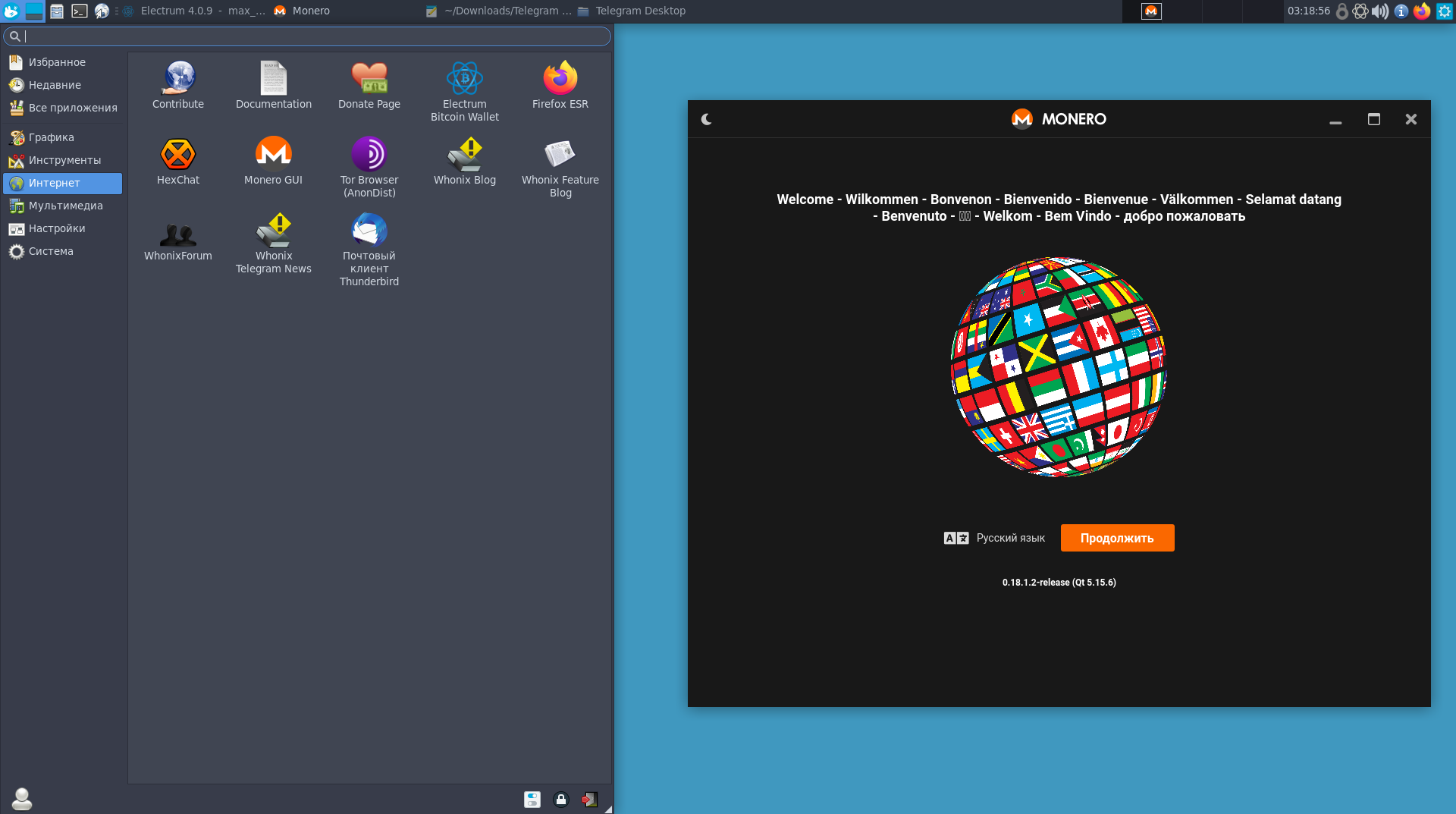Switch to Electrum 4.0.9 taskbar window
This screenshot has width=1456, height=814.
point(194,11)
